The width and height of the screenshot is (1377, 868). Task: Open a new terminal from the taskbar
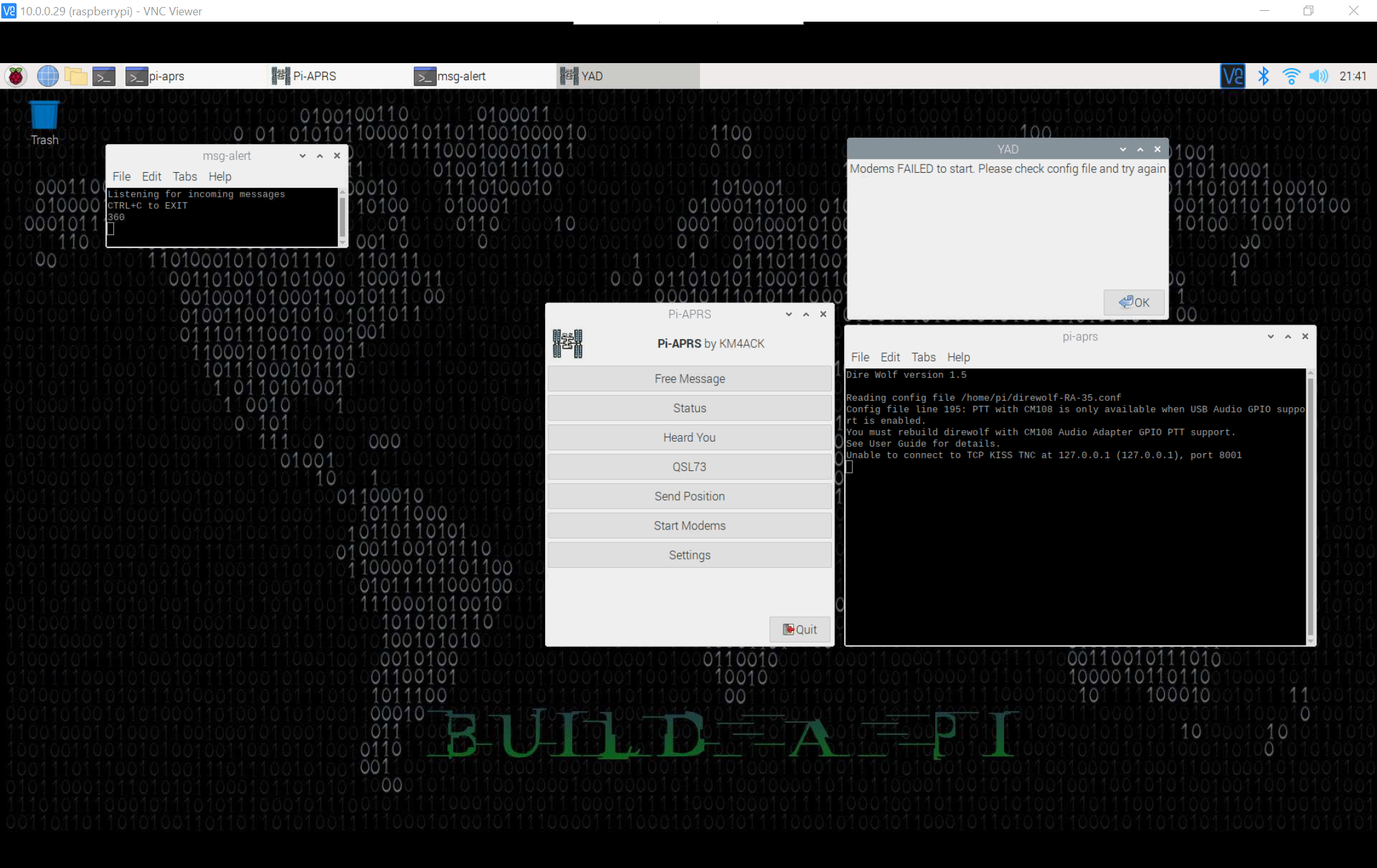(104, 75)
